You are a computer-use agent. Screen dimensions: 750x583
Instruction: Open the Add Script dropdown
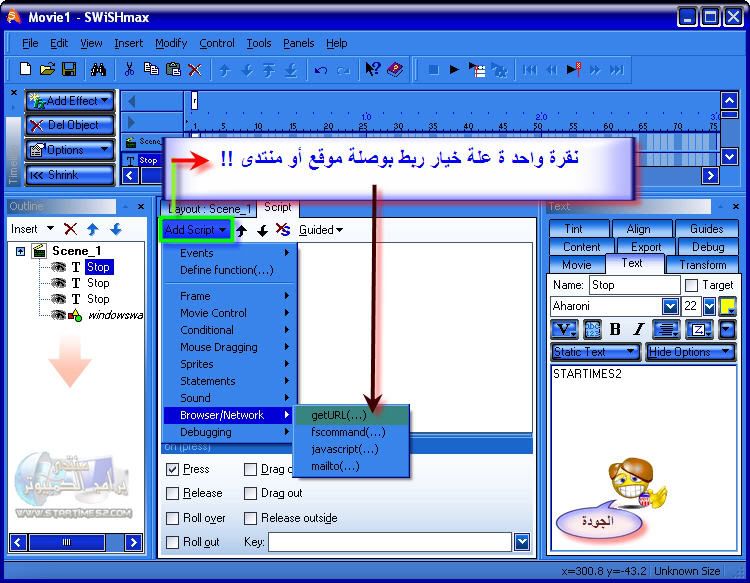[x=196, y=230]
